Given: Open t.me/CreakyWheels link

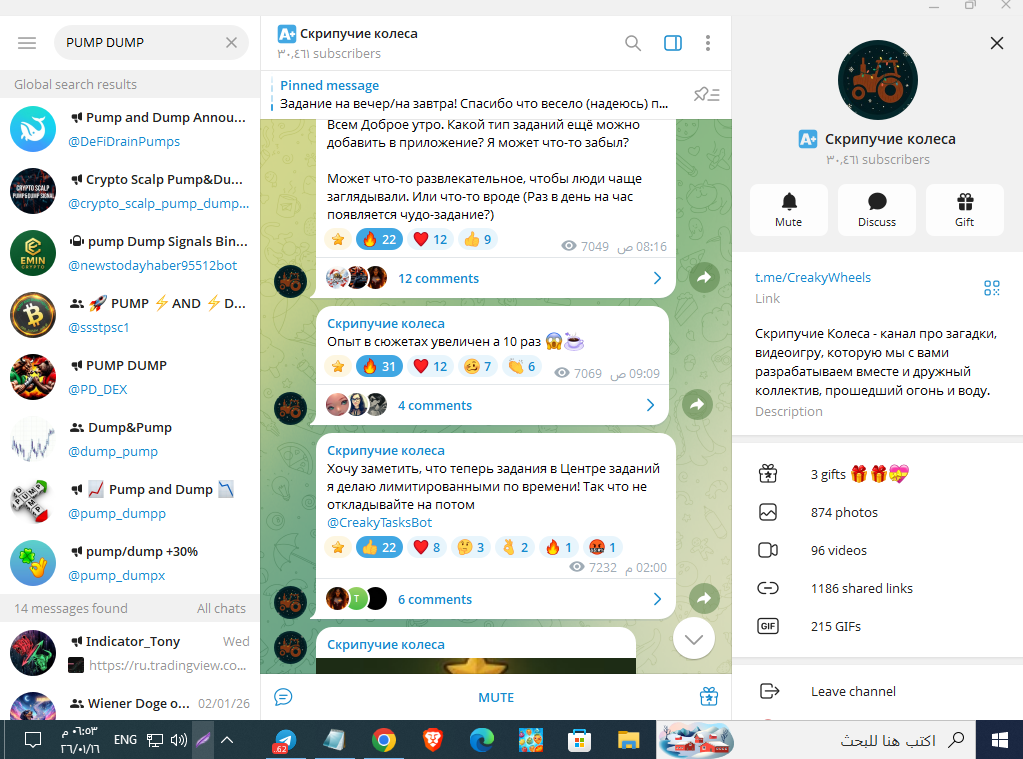Looking at the screenshot, I should coord(813,277).
